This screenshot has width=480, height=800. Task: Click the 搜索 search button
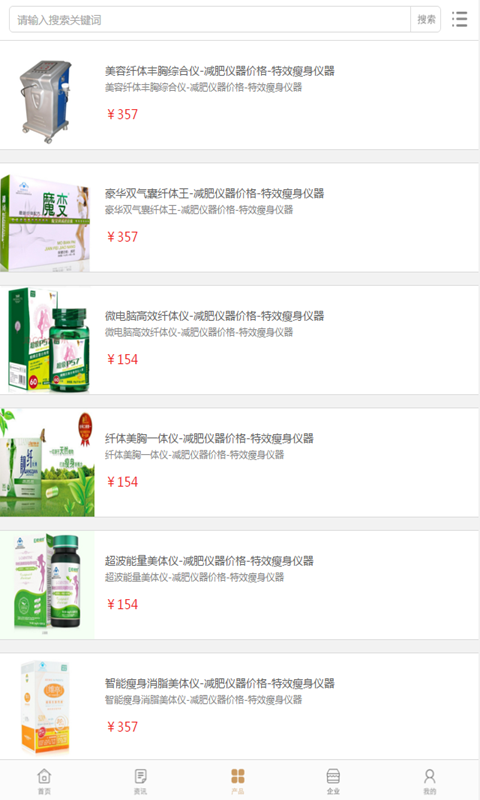426,19
